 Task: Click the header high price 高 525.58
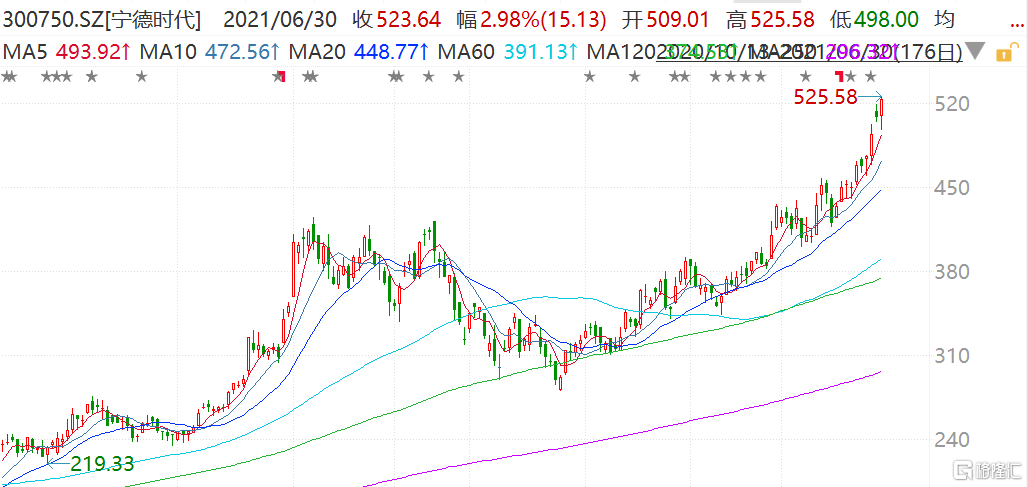[x=771, y=20]
